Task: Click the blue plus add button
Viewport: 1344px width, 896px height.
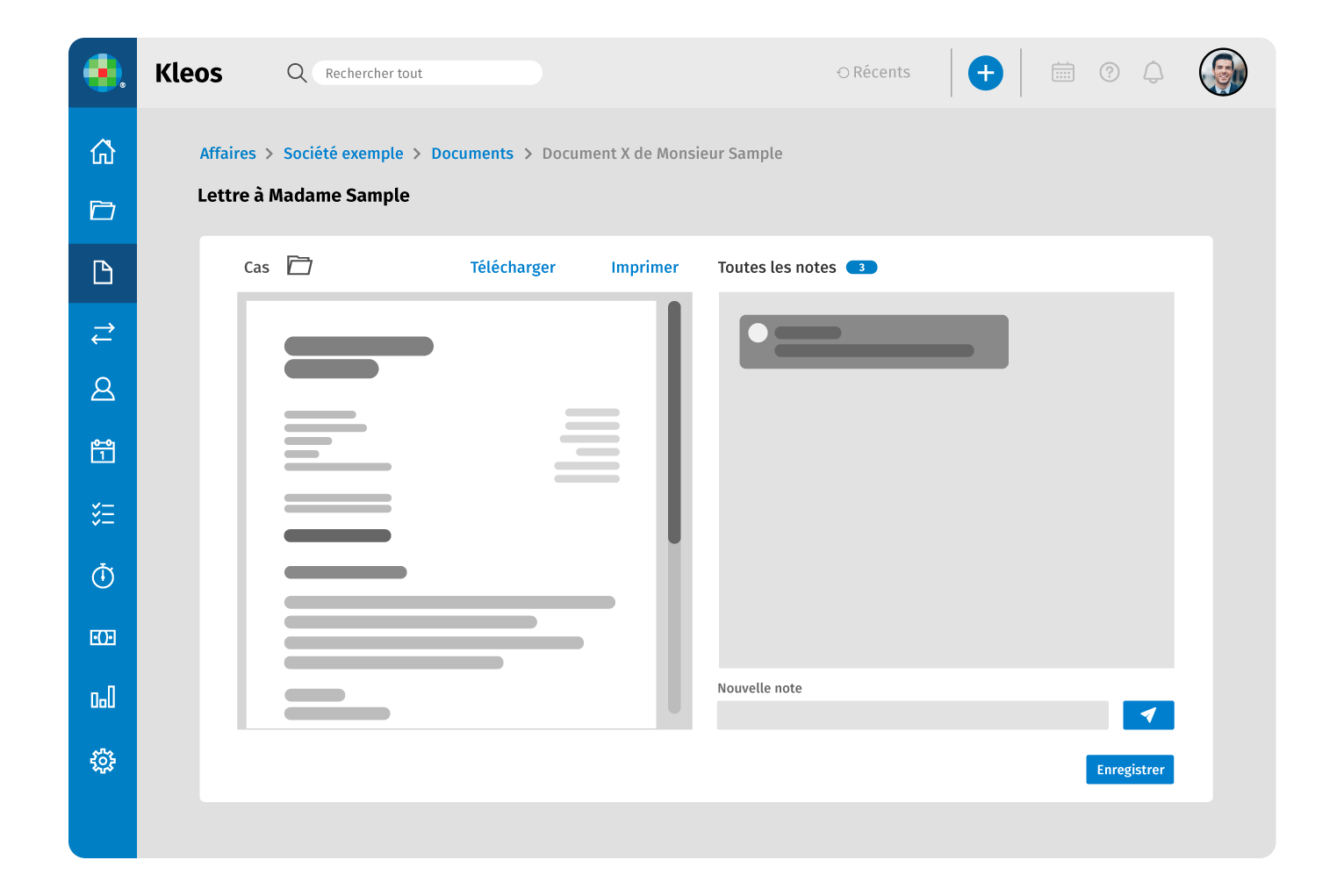Action: pyautogui.click(x=985, y=73)
